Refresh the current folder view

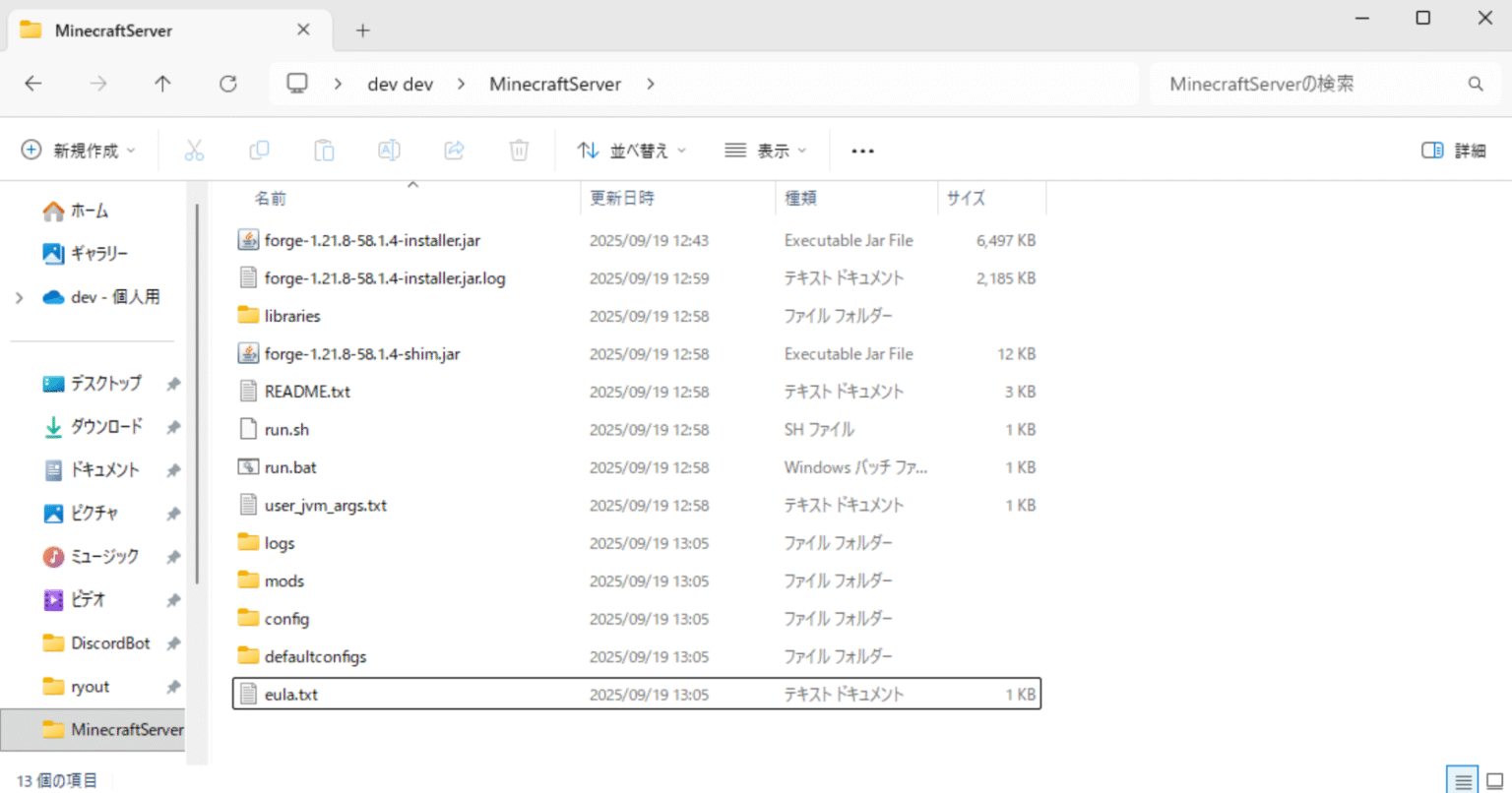tap(228, 85)
